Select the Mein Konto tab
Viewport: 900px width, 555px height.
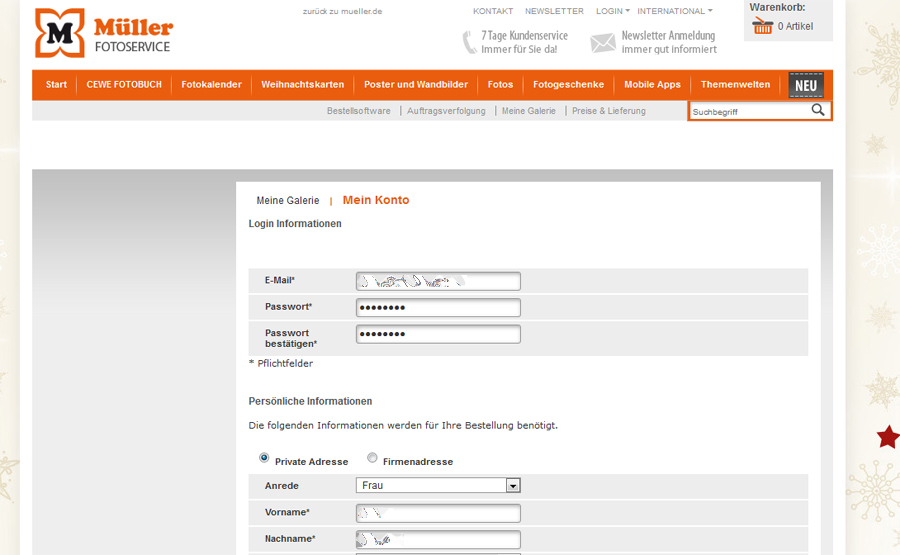376,200
